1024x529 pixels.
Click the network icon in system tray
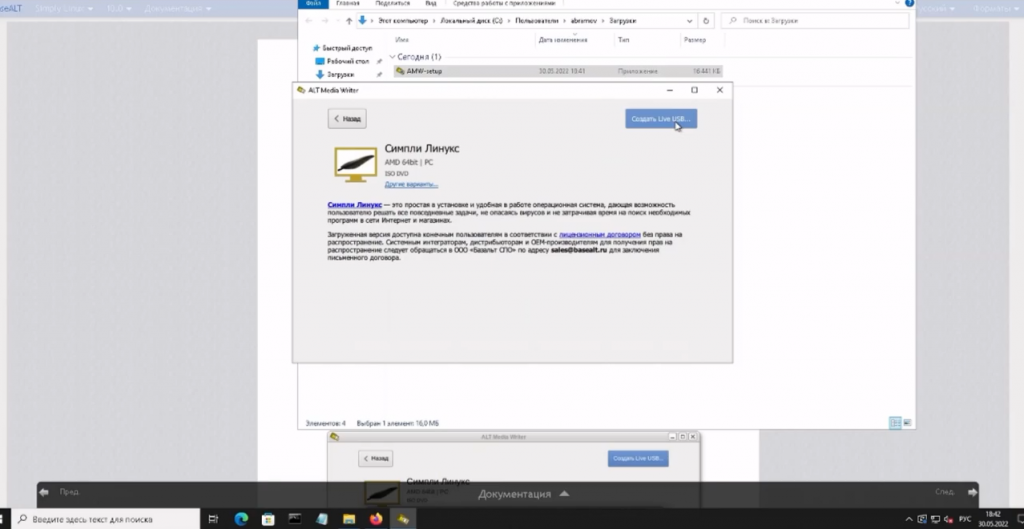(935, 519)
